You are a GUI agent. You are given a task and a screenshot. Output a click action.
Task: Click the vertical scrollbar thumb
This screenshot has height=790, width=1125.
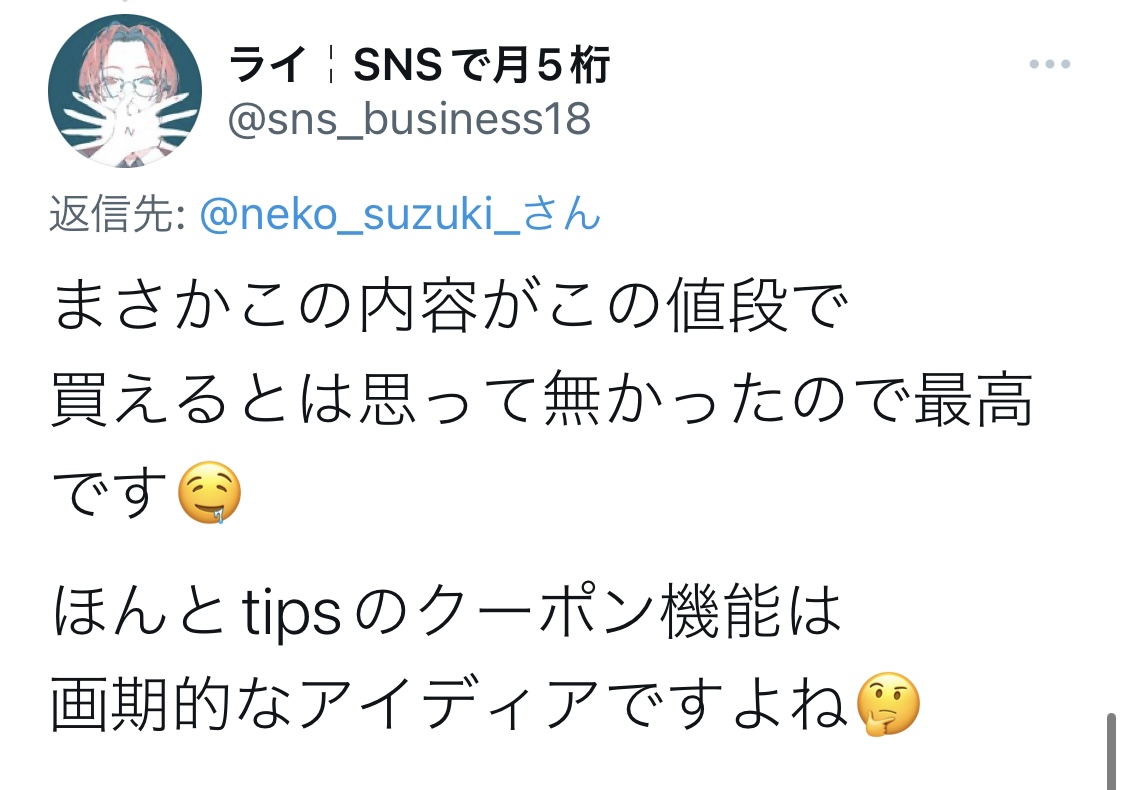pyautogui.click(x=1111, y=751)
